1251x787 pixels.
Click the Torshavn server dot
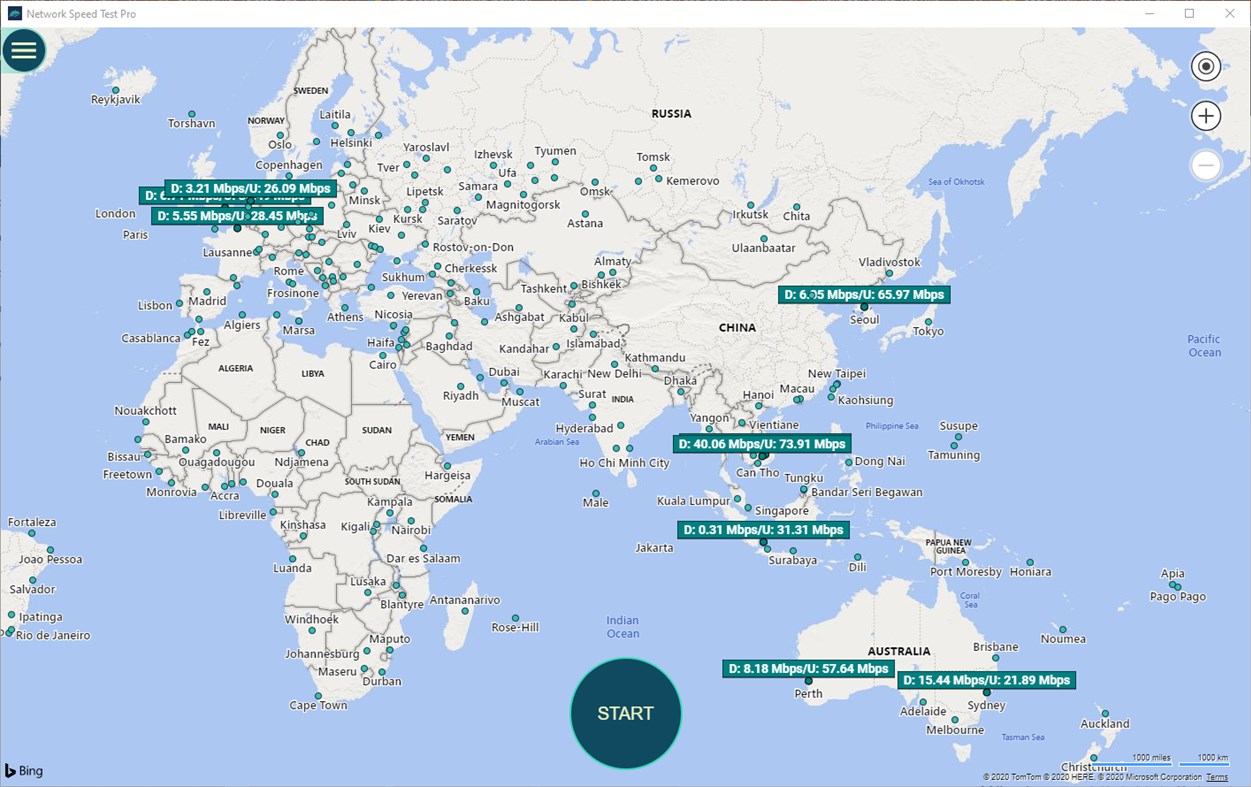191,113
